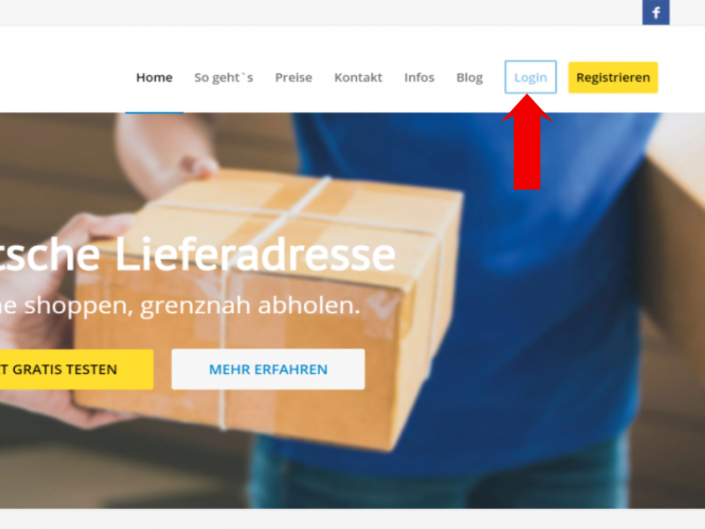Image resolution: width=705 pixels, height=529 pixels.
Task: Open the So geht`s page
Action: point(223,77)
